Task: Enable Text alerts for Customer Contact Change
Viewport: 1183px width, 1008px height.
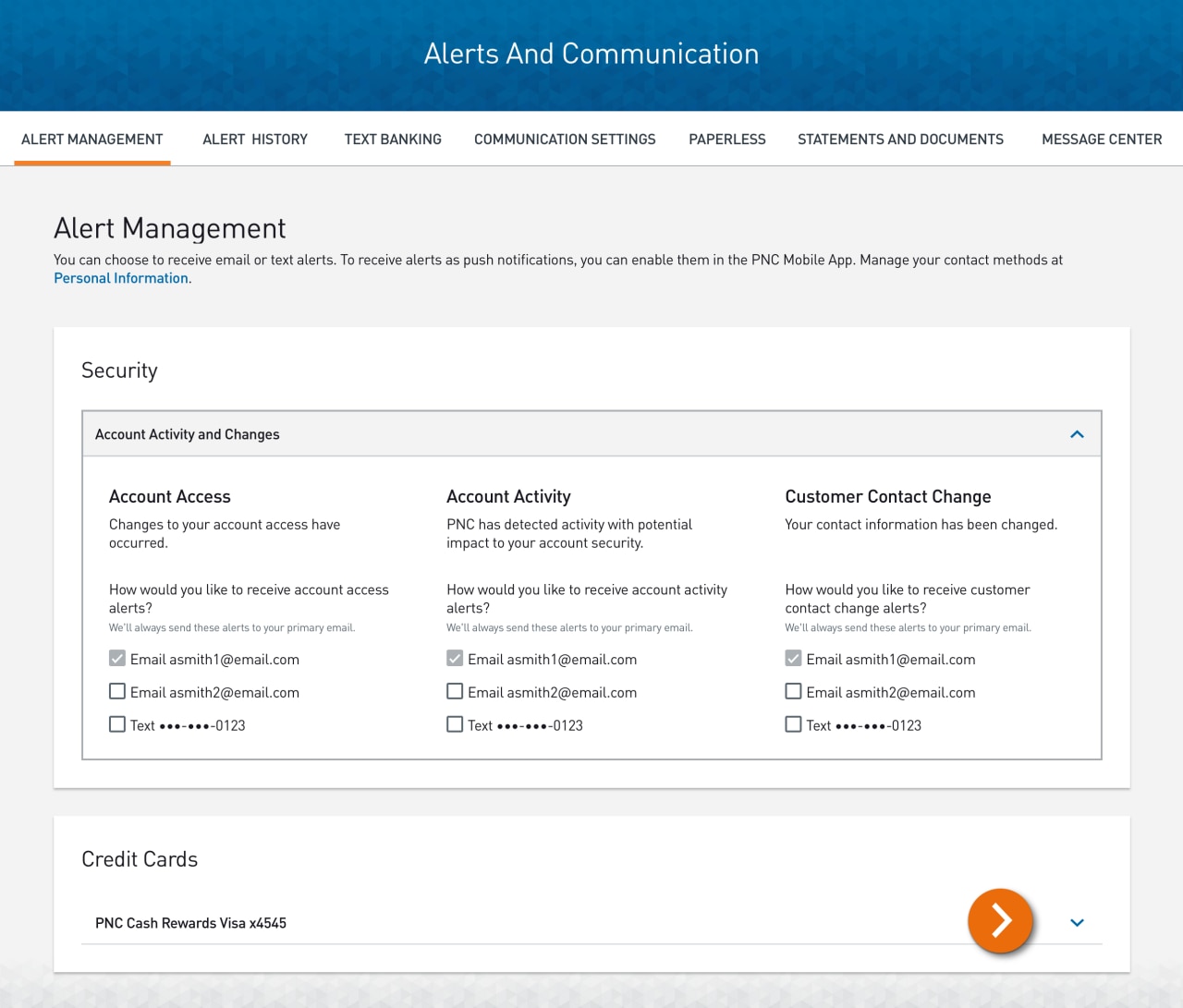Action: pos(793,723)
